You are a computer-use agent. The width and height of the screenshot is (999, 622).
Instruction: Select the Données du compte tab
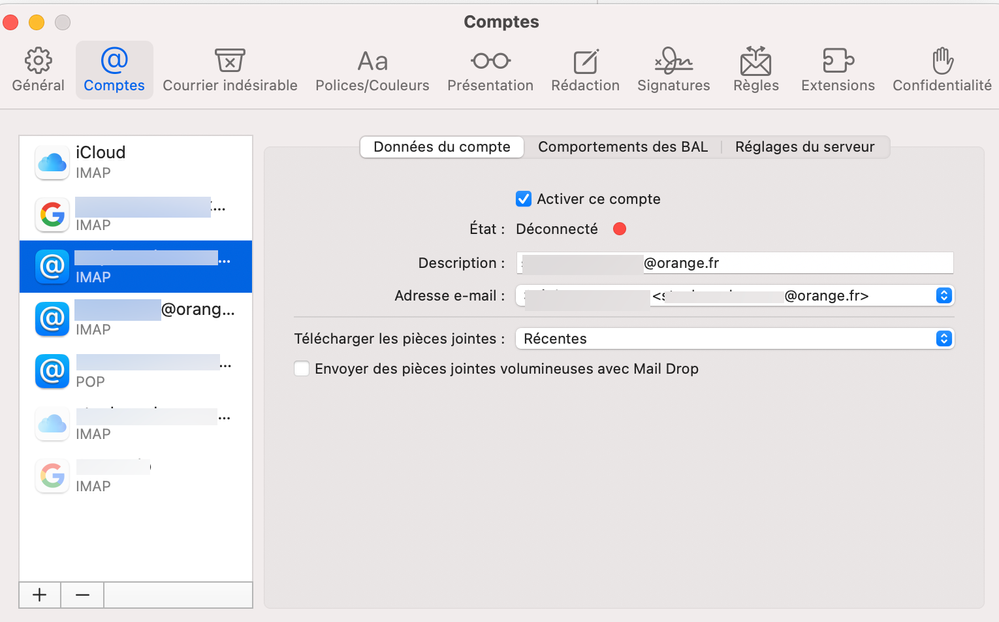(x=442, y=147)
